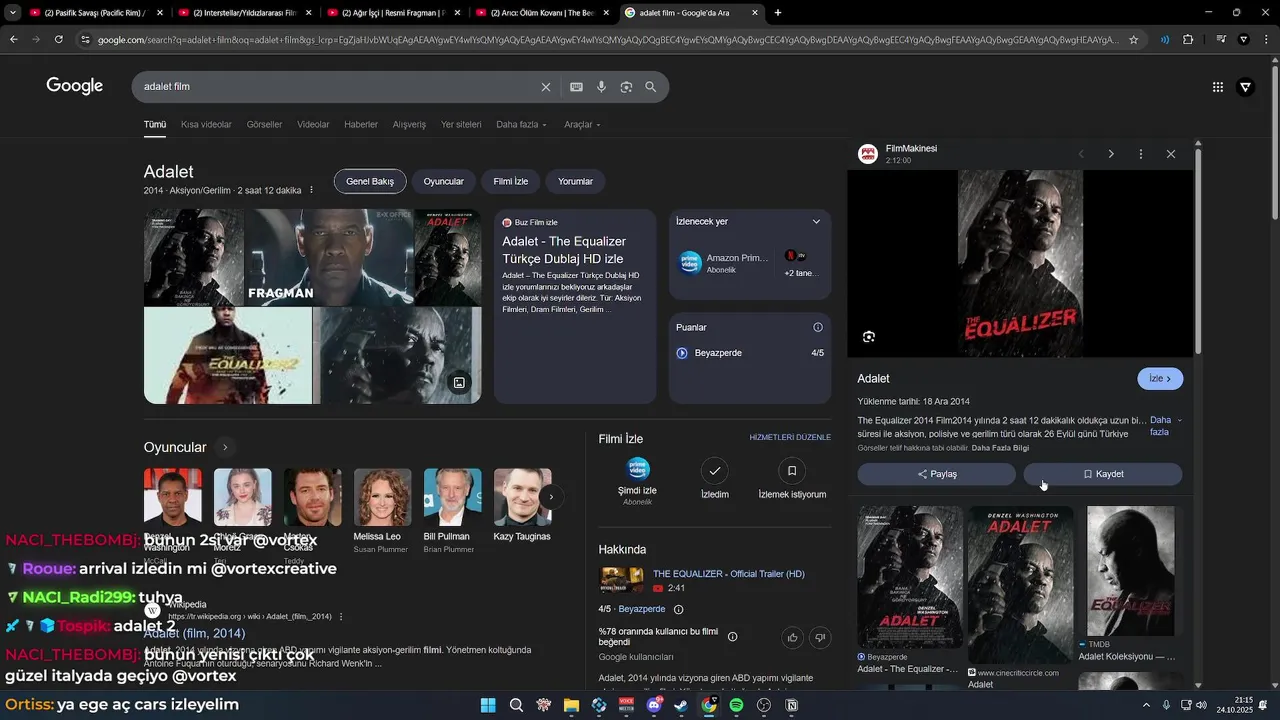Screen dimensions: 1280x720
Task: Open Wikipedia result three-dot menu
Action: pyautogui.click(x=341, y=617)
